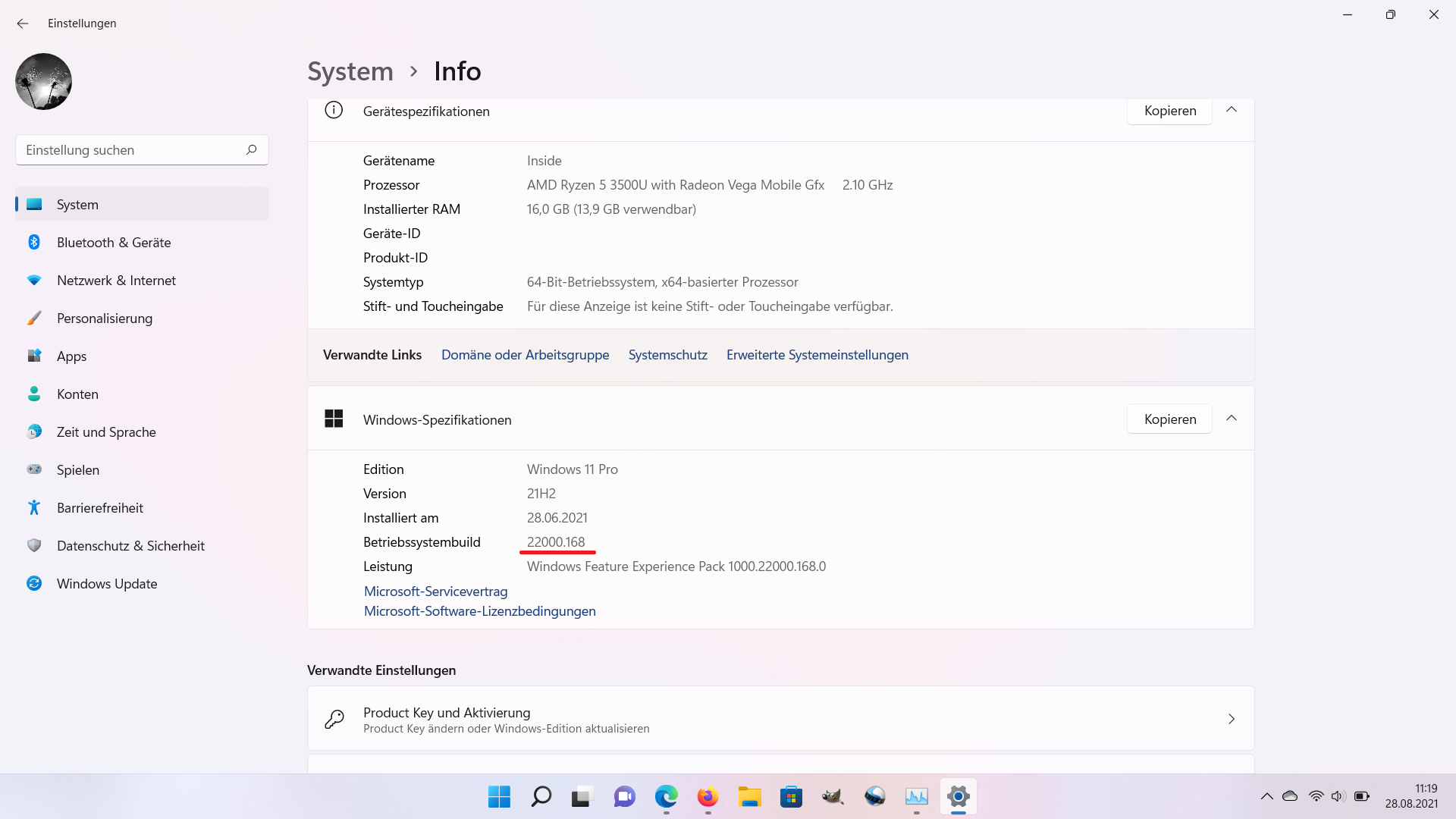Image resolution: width=1456 pixels, height=819 pixels.
Task: Open the Windows Update section
Action: (x=107, y=584)
